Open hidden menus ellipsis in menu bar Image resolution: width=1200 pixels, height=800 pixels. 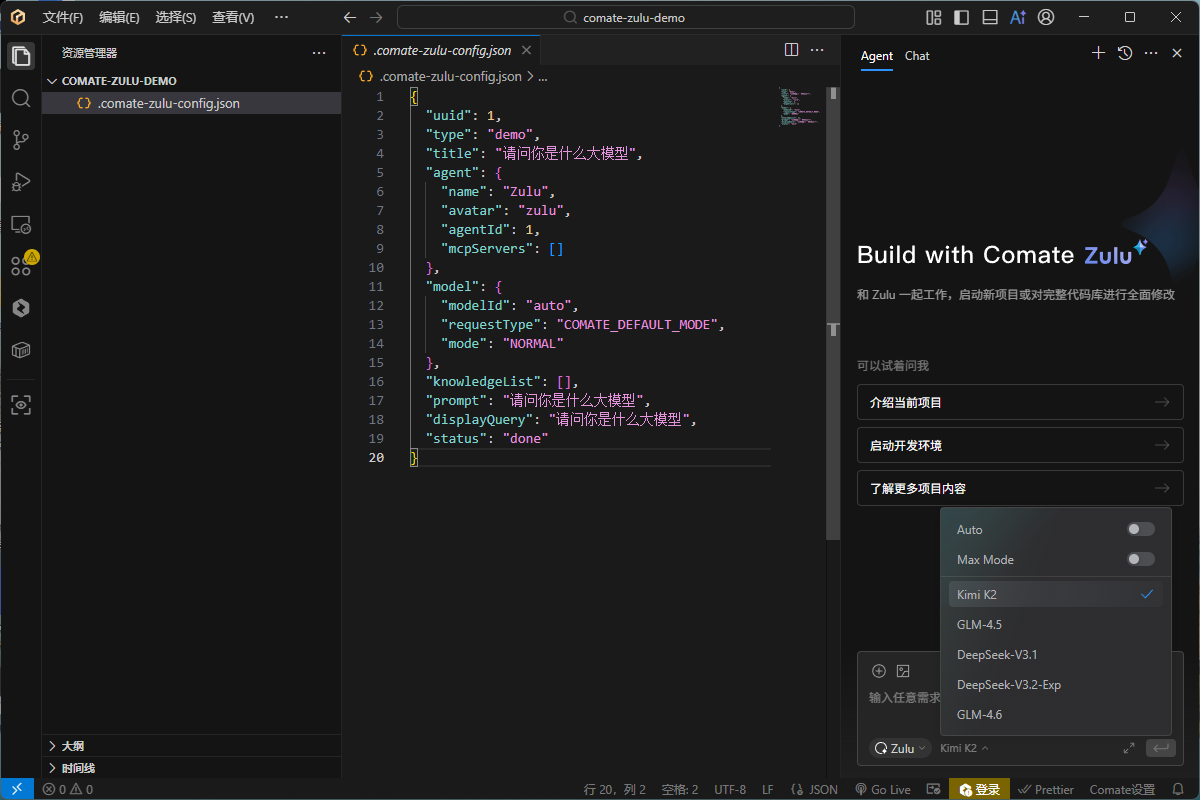point(281,17)
